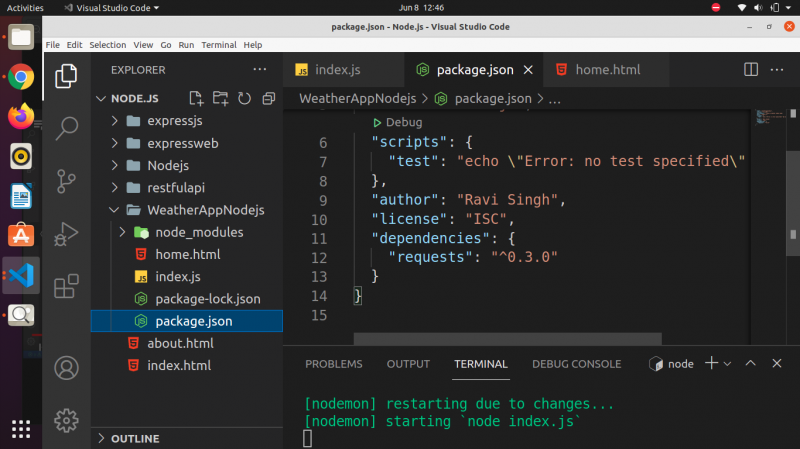This screenshot has height=449, width=800.
Task: Open the Accounts menu icon
Action: click(66, 368)
